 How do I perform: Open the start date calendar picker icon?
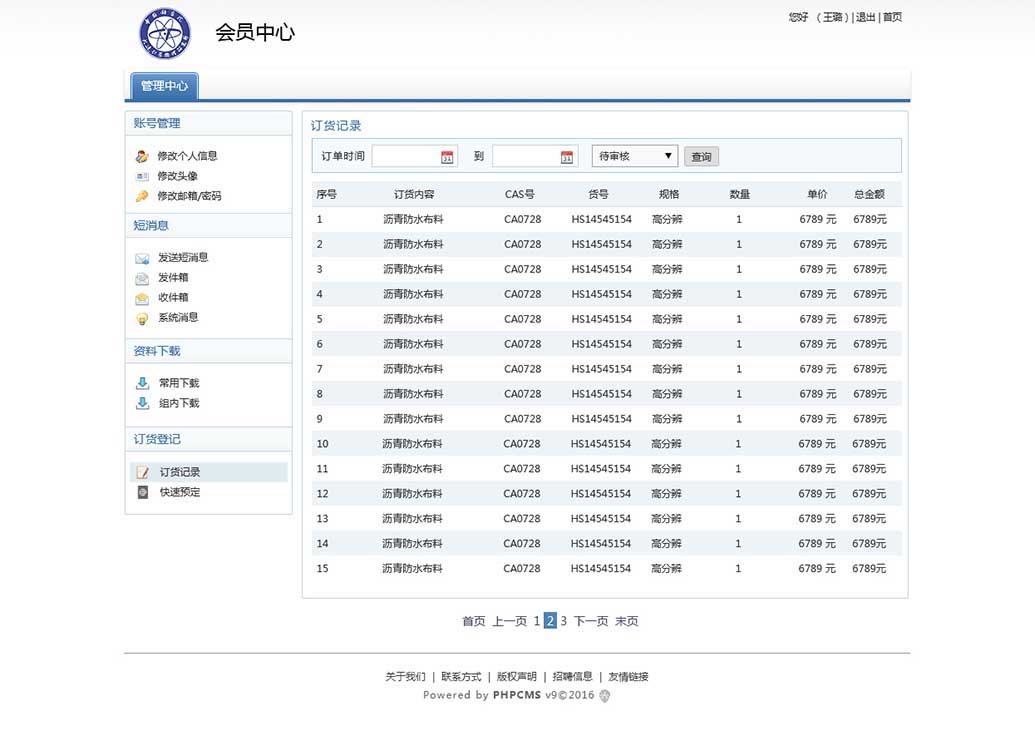click(x=447, y=157)
